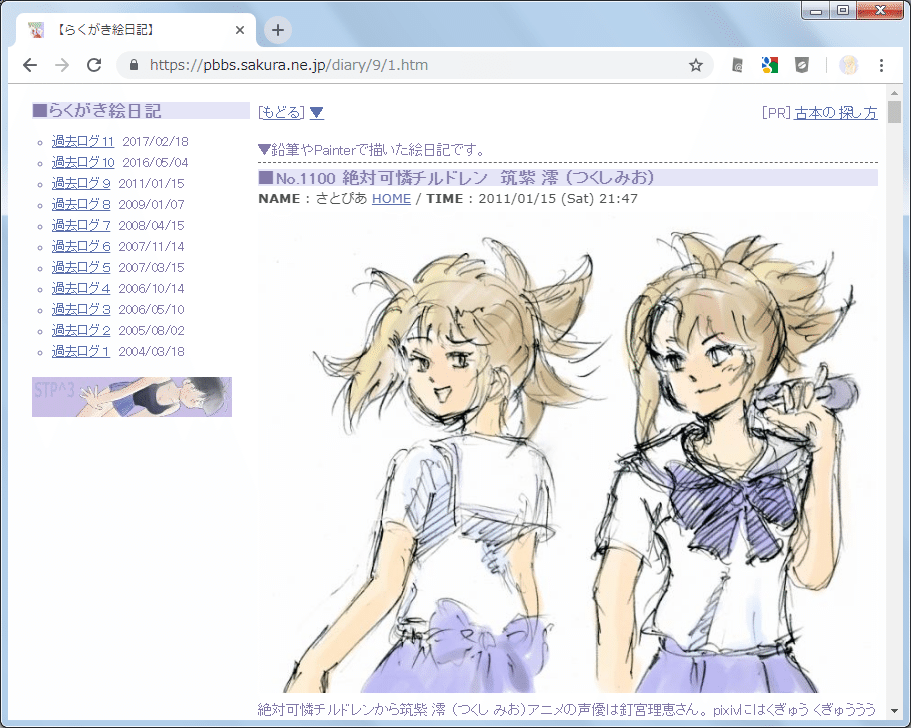Image resolution: width=911 pixels, height=728 pixels.
Task: Click the date 2016/05/04
Action: tap(155, 162)
